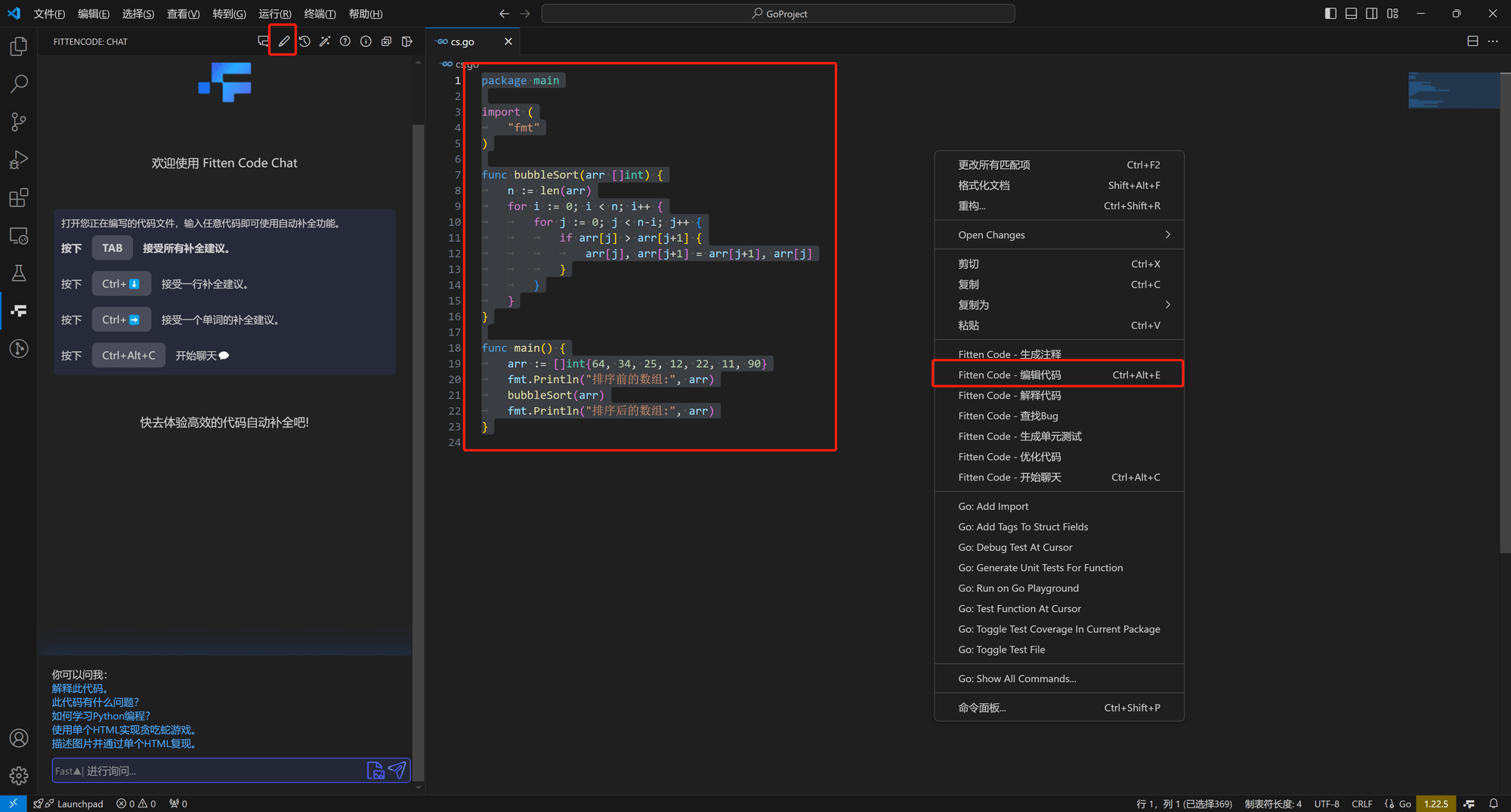This screenshot has width=1511, height=812.
Task: Attach image in chat input
Action: click(x=375, y=770)
